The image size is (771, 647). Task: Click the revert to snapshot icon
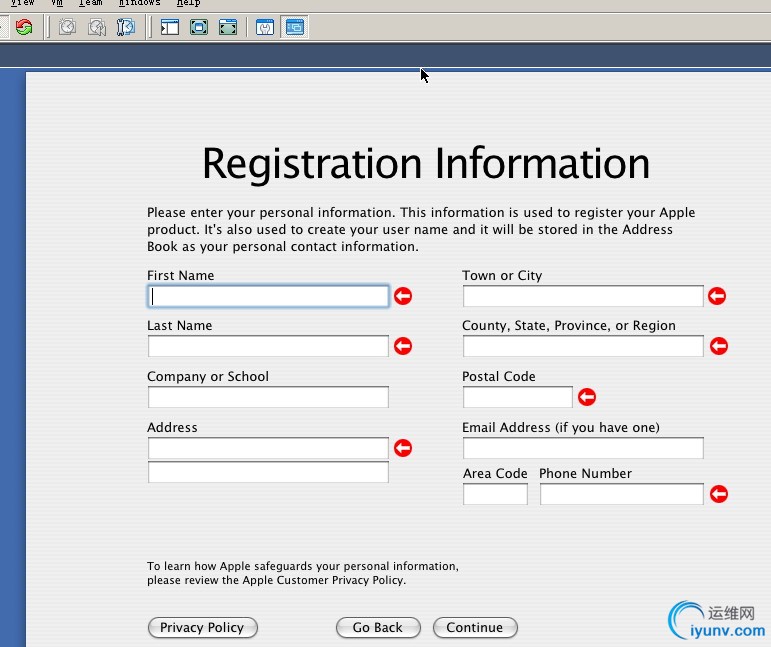pos(97,27)
